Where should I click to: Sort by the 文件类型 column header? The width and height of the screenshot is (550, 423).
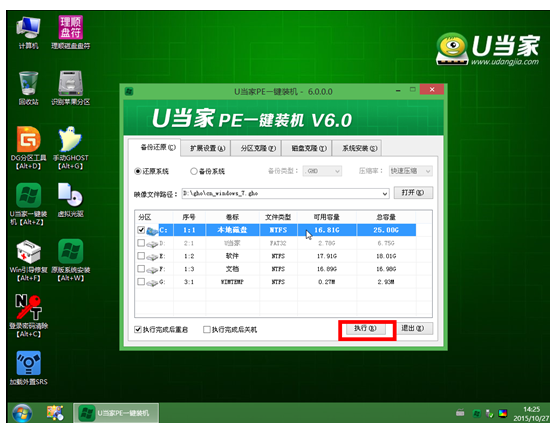click(x=278, y=217)
